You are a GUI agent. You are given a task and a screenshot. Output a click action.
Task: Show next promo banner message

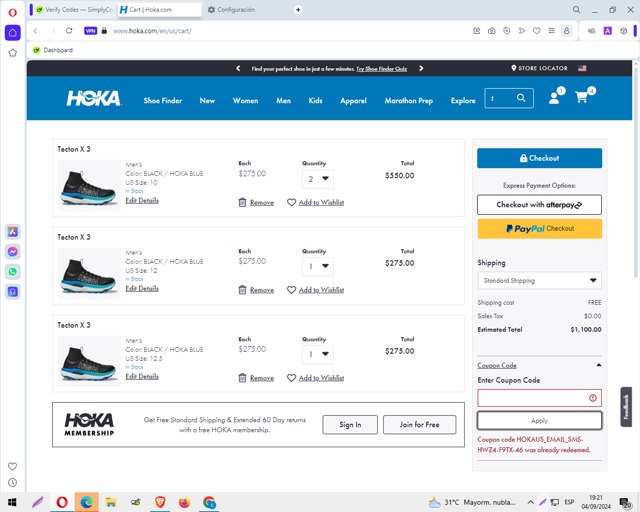click(x=421, y=68)
